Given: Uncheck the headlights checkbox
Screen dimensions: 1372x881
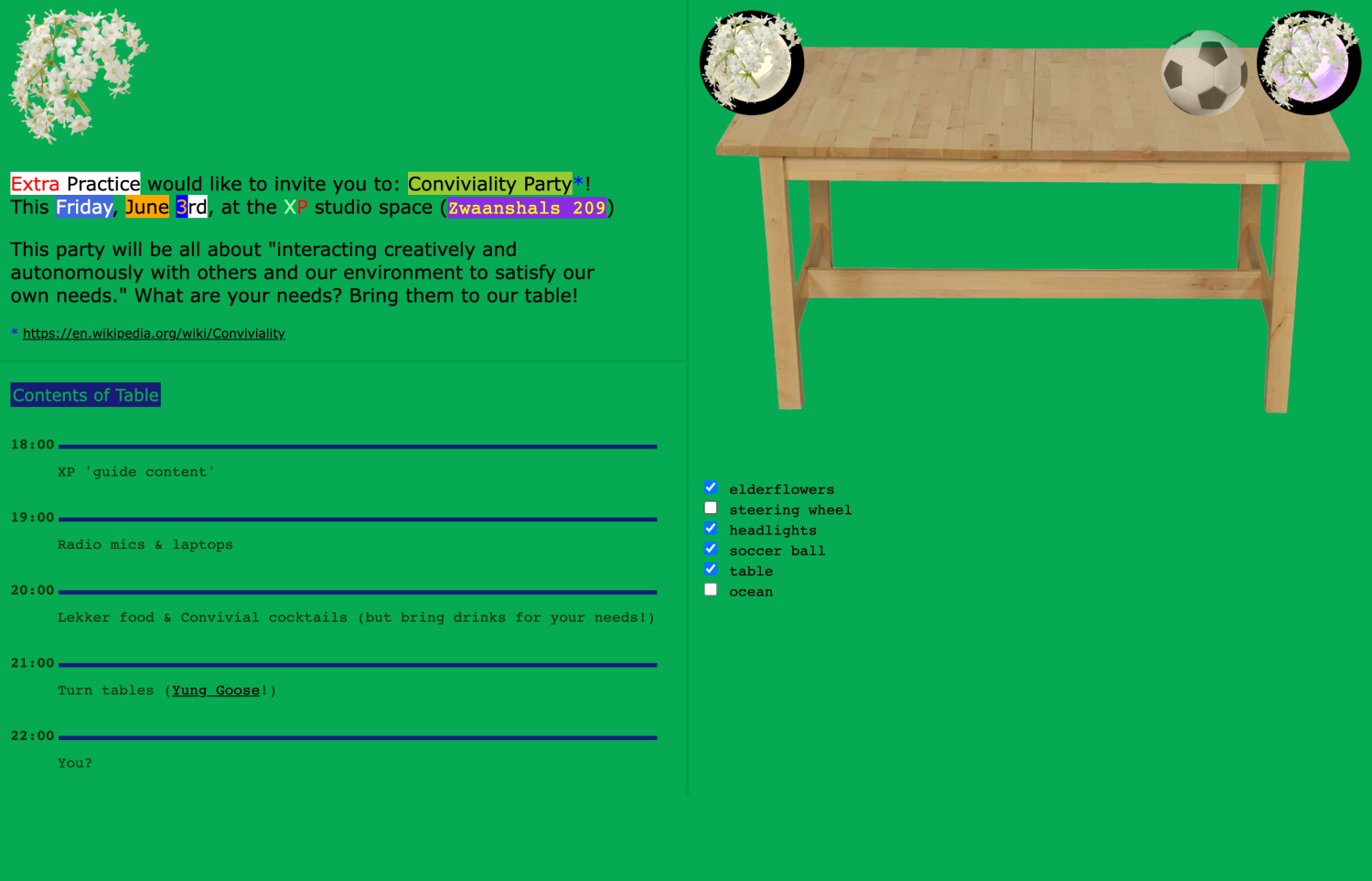Looking at the screenshot, I should point(711,529).
